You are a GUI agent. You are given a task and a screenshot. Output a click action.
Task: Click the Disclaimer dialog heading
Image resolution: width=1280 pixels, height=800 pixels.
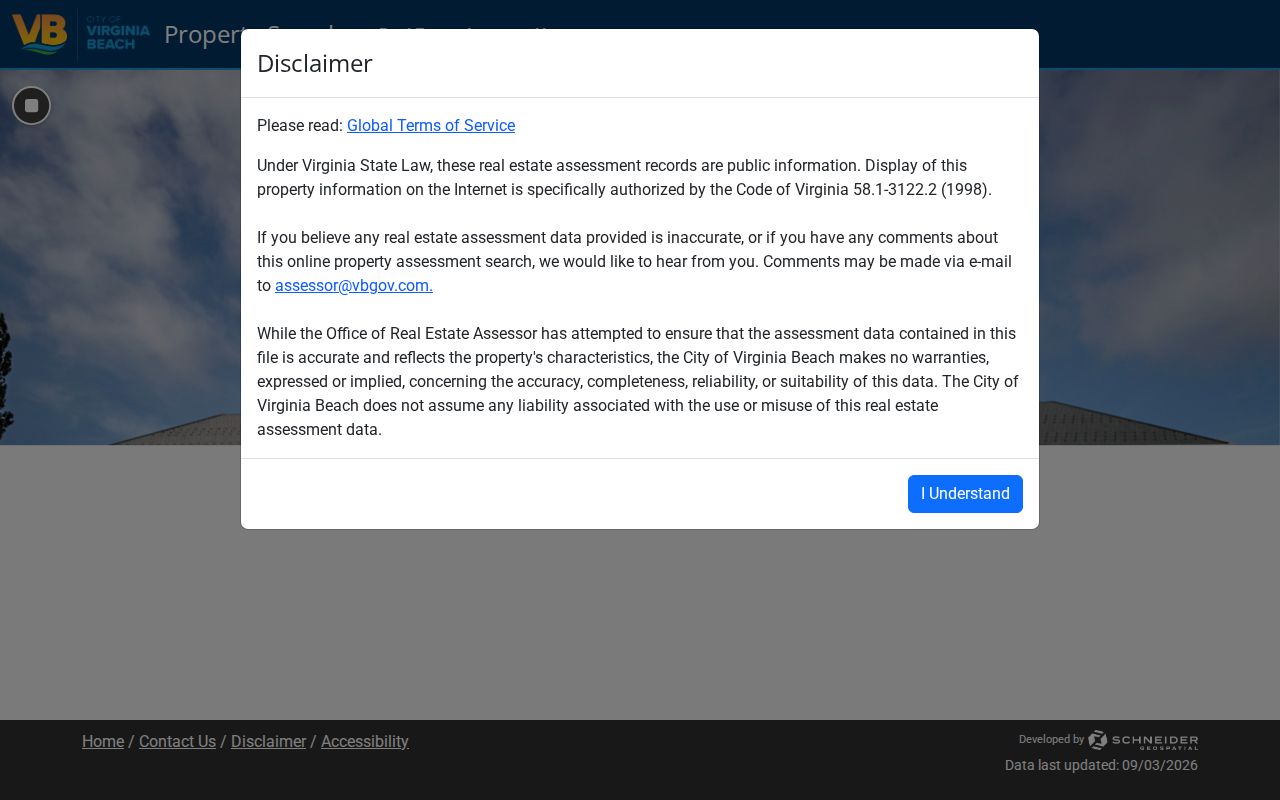(x=315, y=64)
